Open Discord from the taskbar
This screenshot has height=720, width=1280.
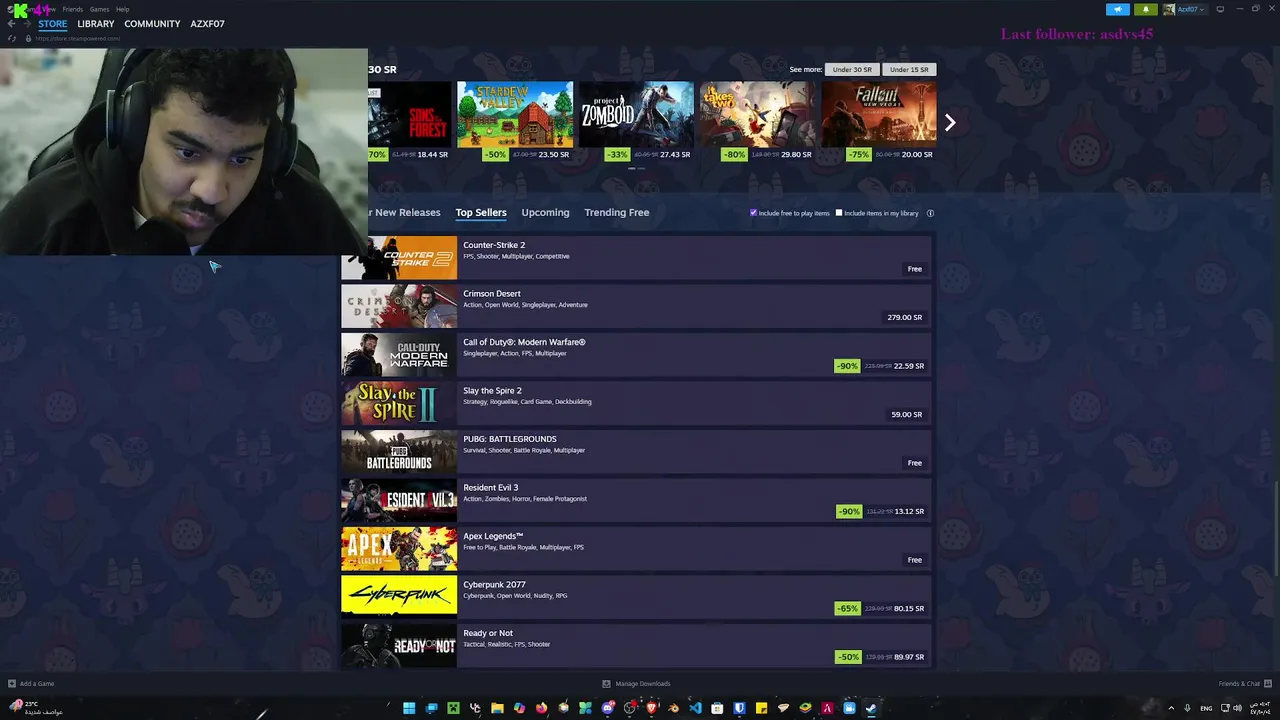click(x=607, y=708)
